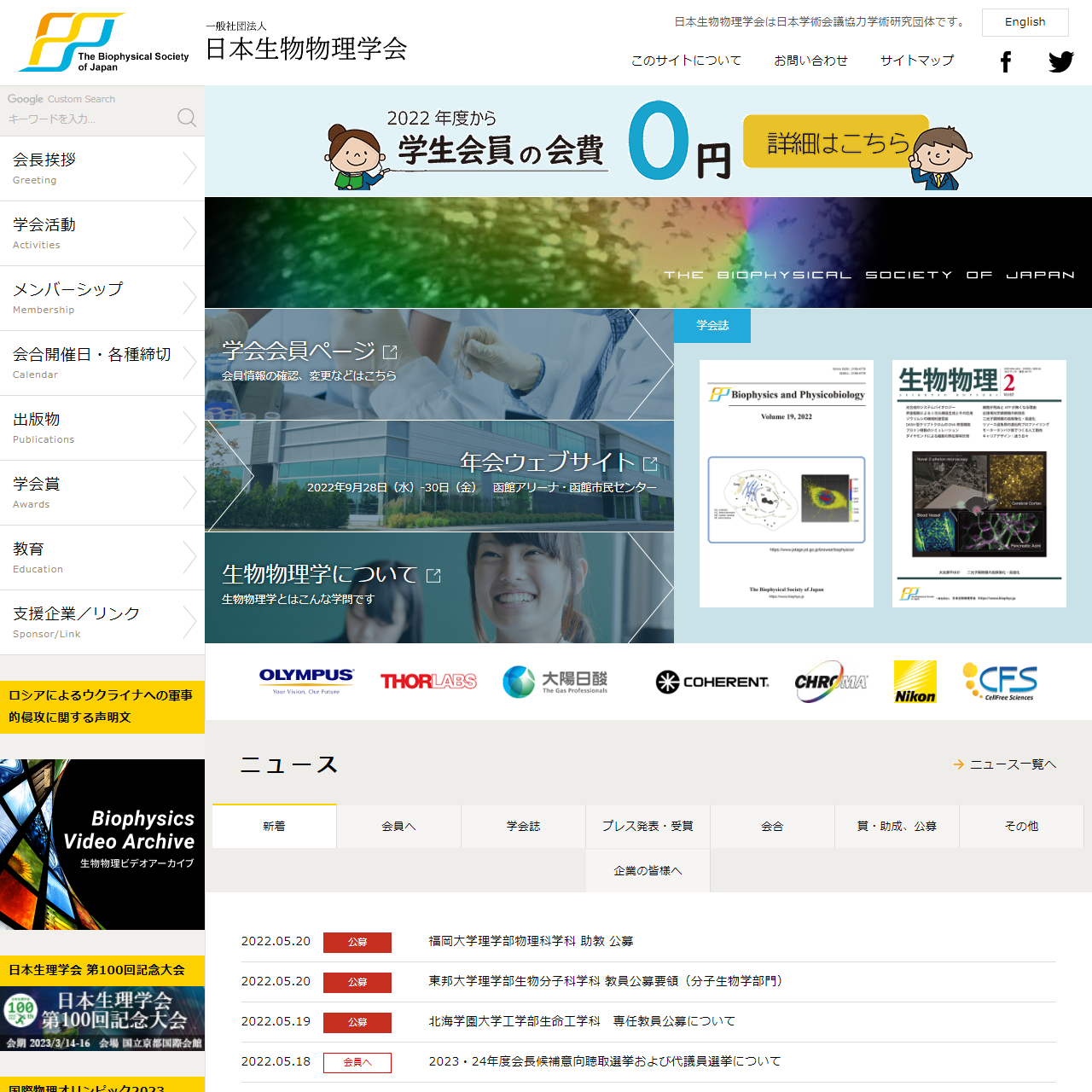Click the CFS CellFree Sciences logo
The image size is (1092, 1092).
[x=999, y=682]
